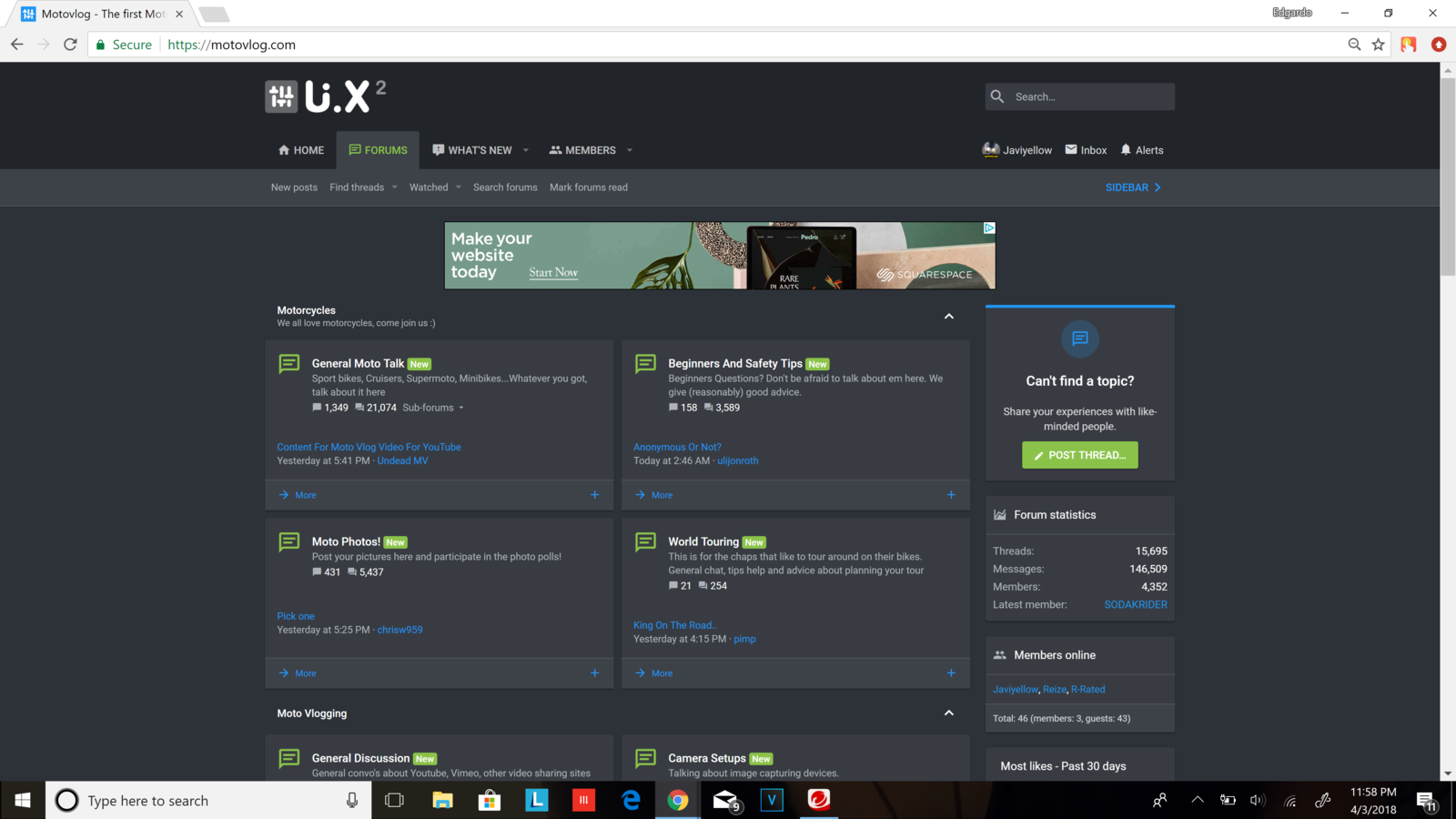View latest member SODAKRIDER's profile
The height and width of the screenshot is (819, 1456).
pyautogui.click(x=1136, y=604)
